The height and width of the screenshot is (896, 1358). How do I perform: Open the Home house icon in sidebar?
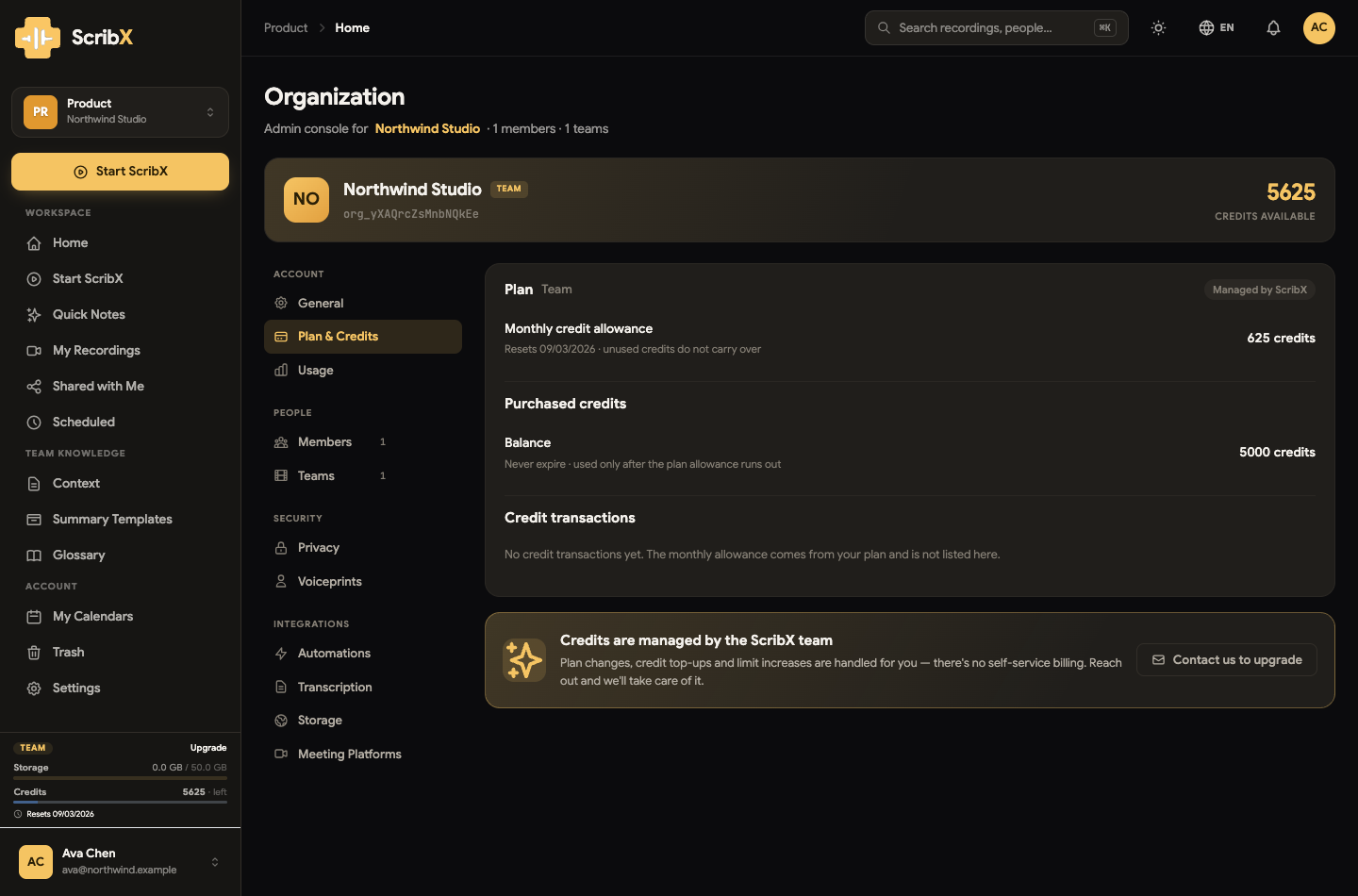click(x=34, y=243)
